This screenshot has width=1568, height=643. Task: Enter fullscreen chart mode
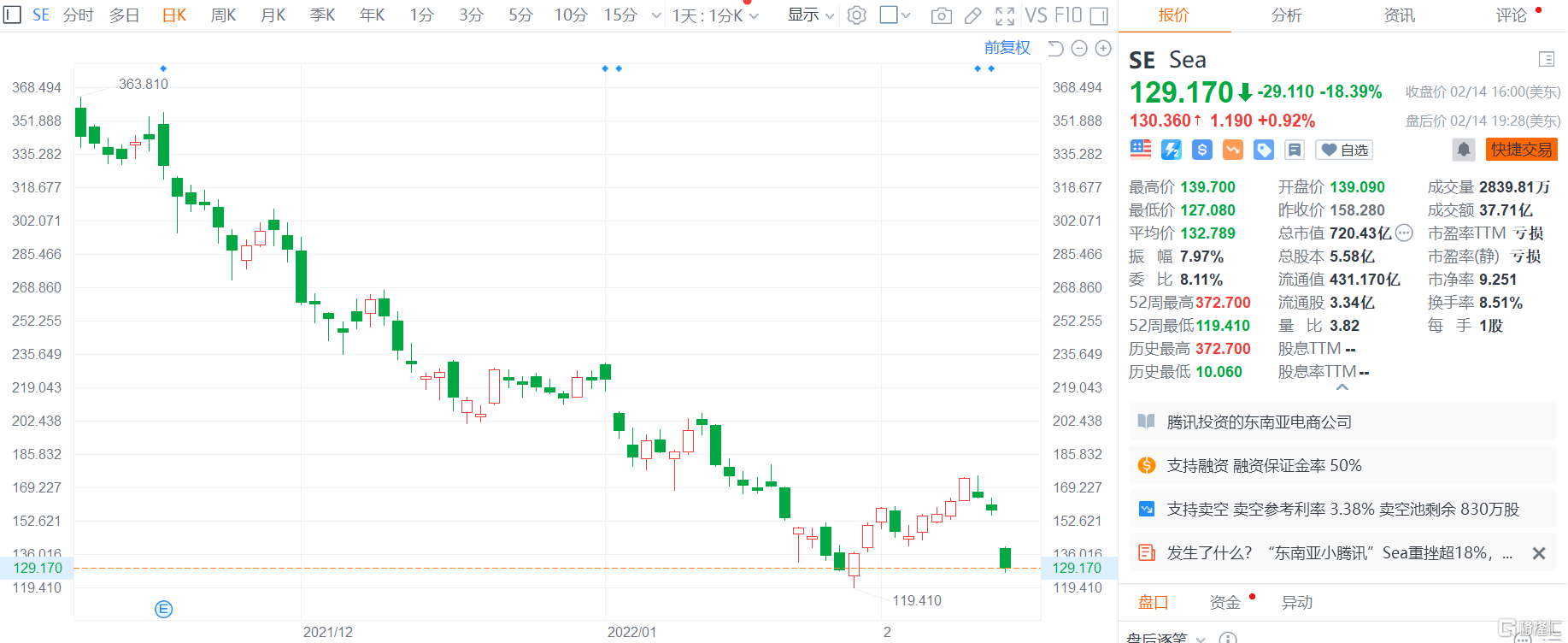pos(1005,15)
